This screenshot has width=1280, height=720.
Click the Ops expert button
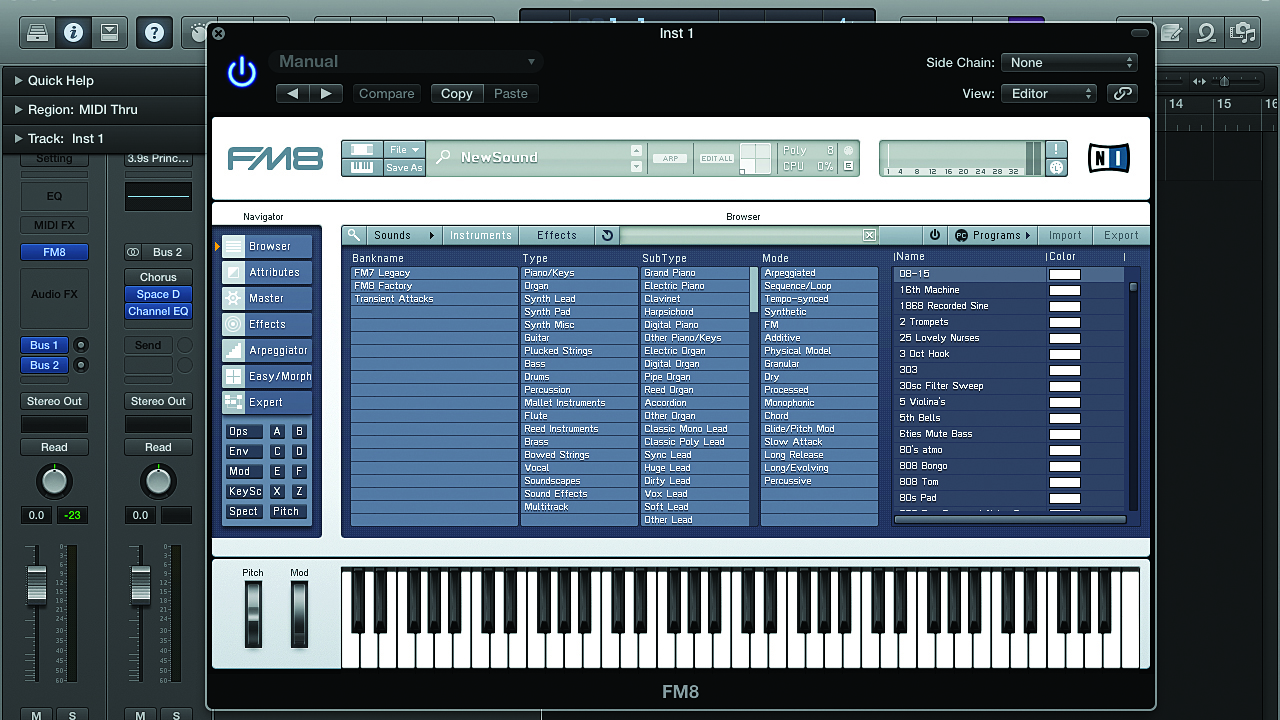point(245,431)
